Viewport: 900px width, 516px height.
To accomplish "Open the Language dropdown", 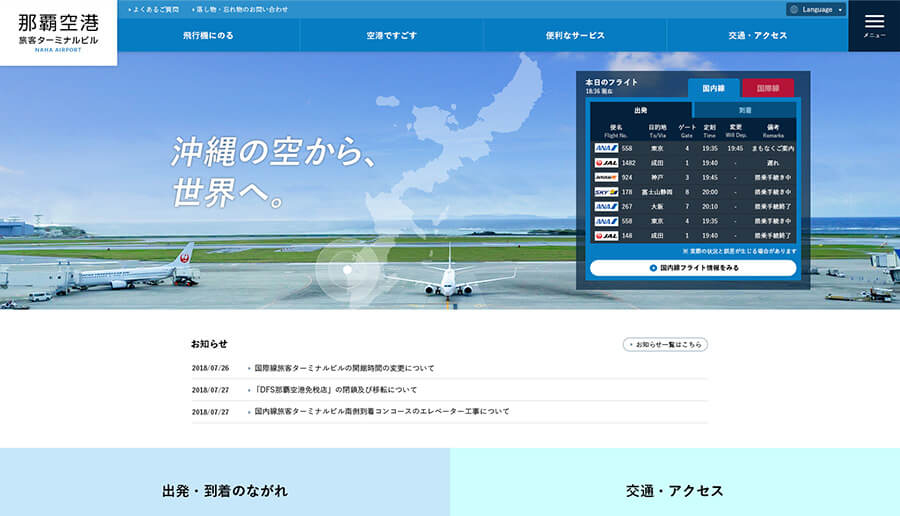I will coord(816,9).
